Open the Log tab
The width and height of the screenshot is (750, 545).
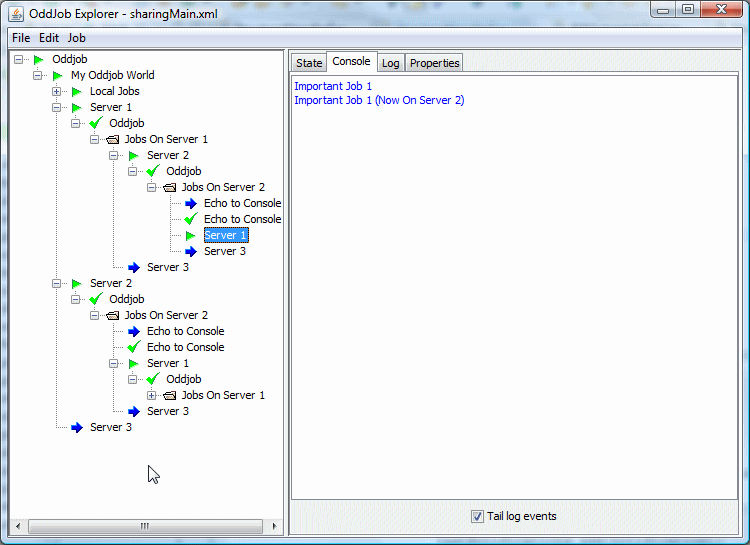coord(390,63)
